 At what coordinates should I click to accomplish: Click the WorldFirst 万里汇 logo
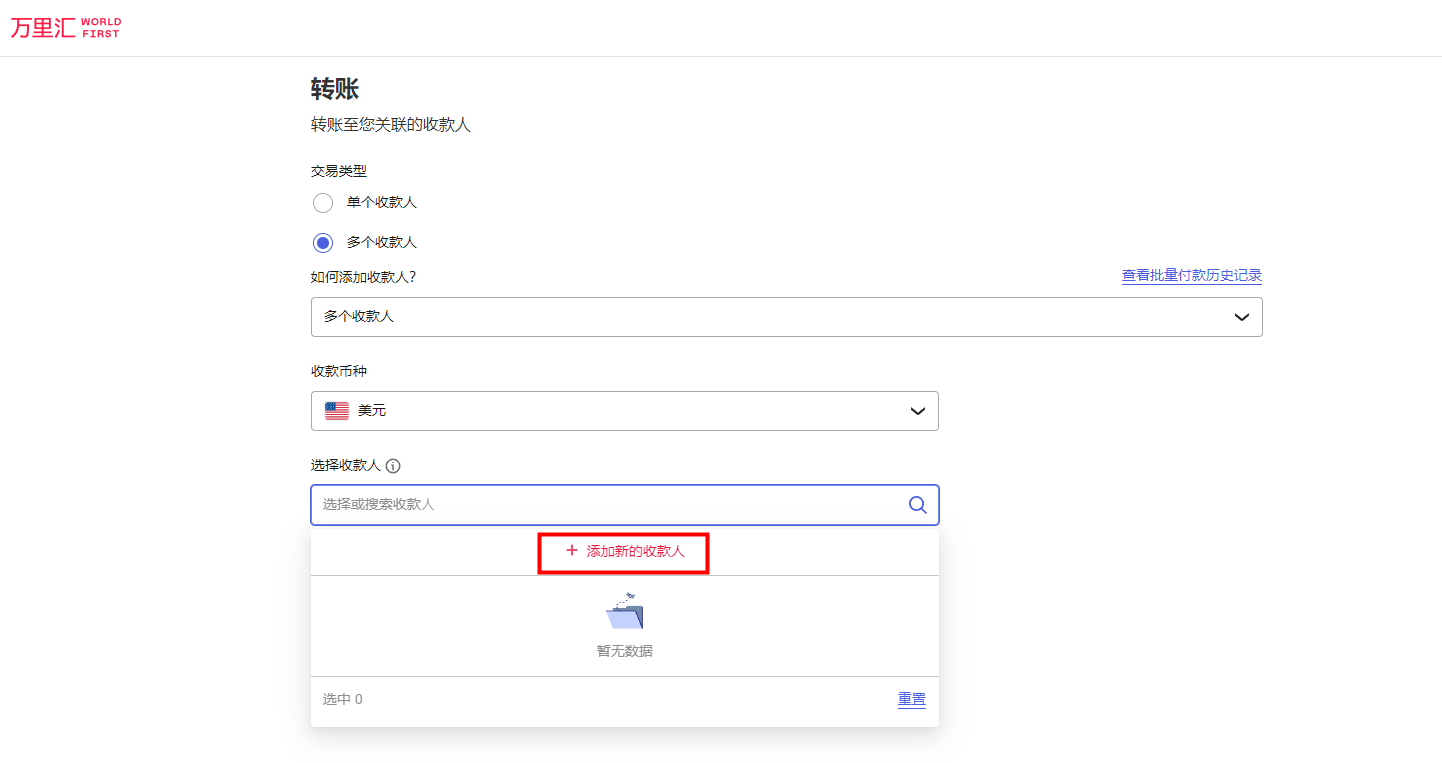tap(66, 28)
